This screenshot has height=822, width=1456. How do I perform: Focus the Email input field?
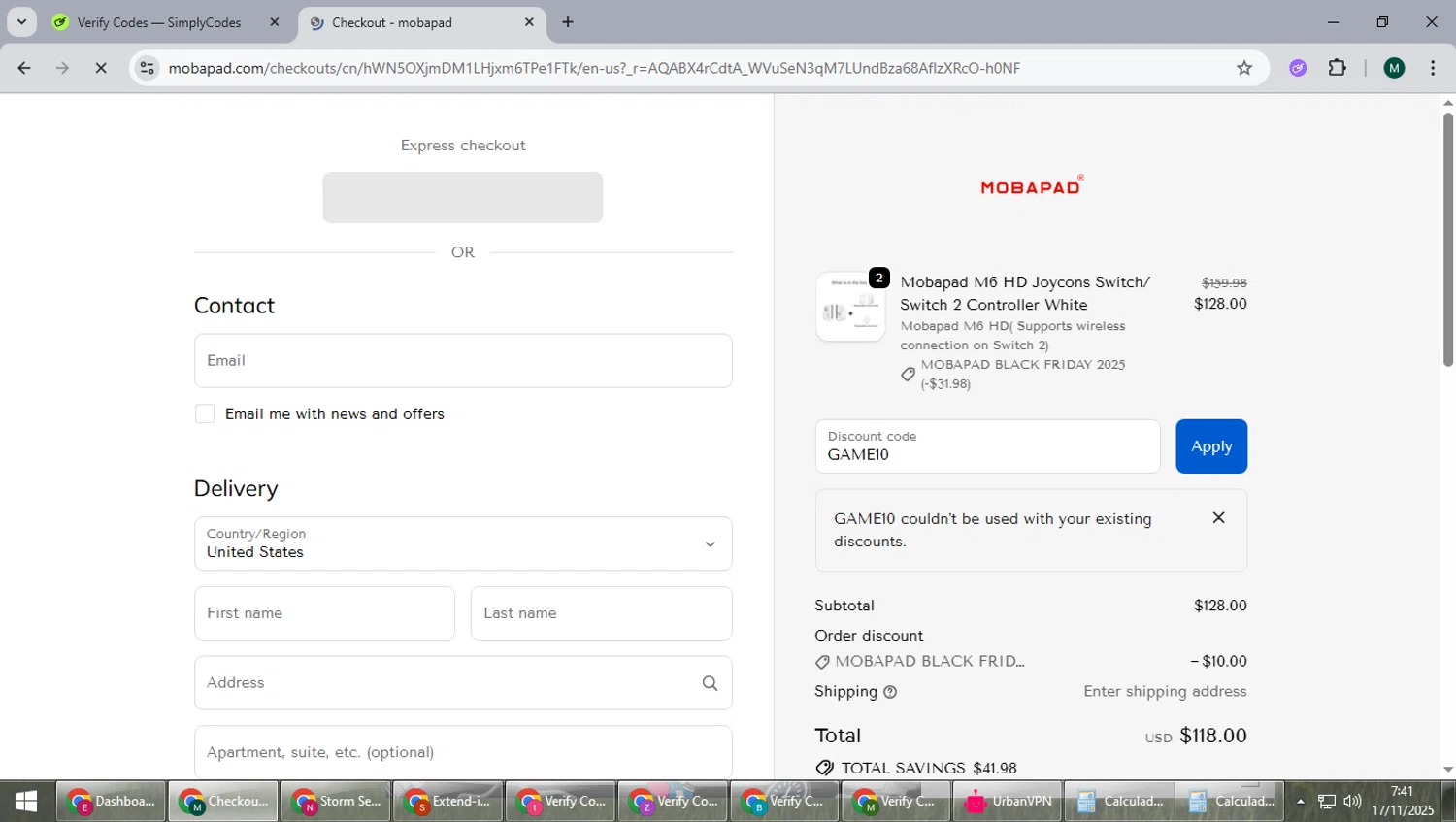(x=463, y=361)
